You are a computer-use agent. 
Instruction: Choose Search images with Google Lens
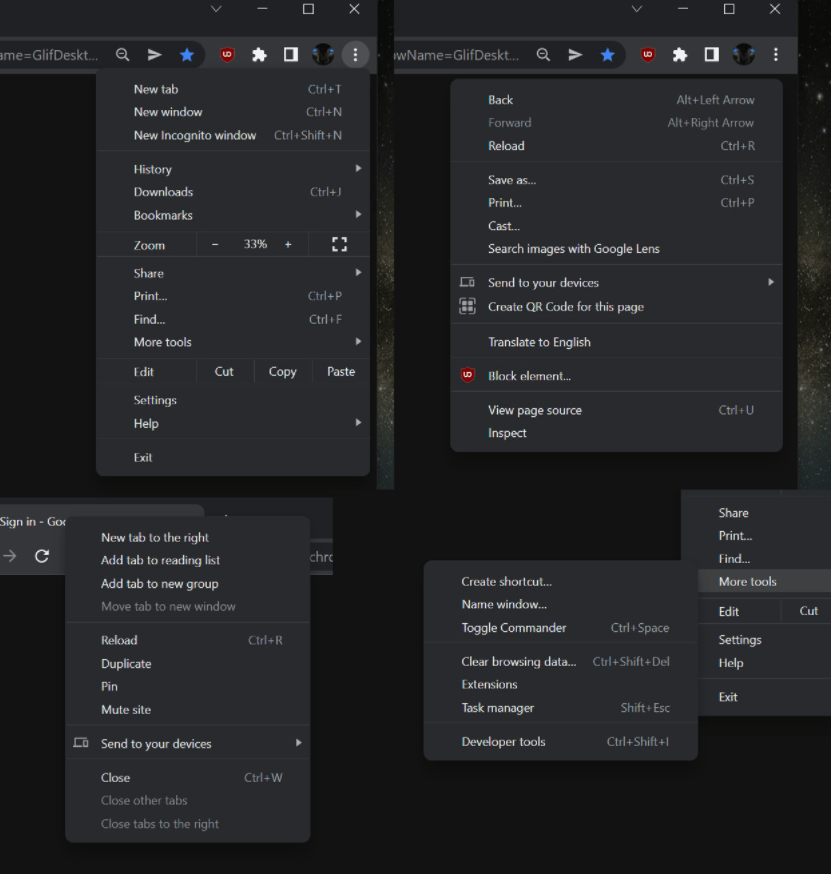coord(574,249)
